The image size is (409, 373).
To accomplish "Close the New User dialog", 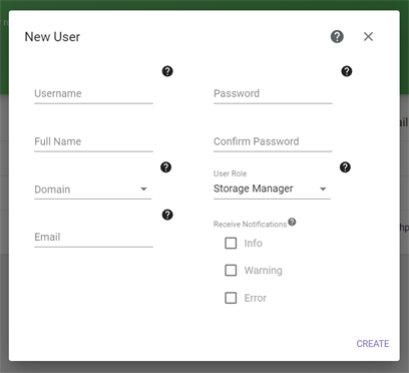I will click(x=368, y=37).
